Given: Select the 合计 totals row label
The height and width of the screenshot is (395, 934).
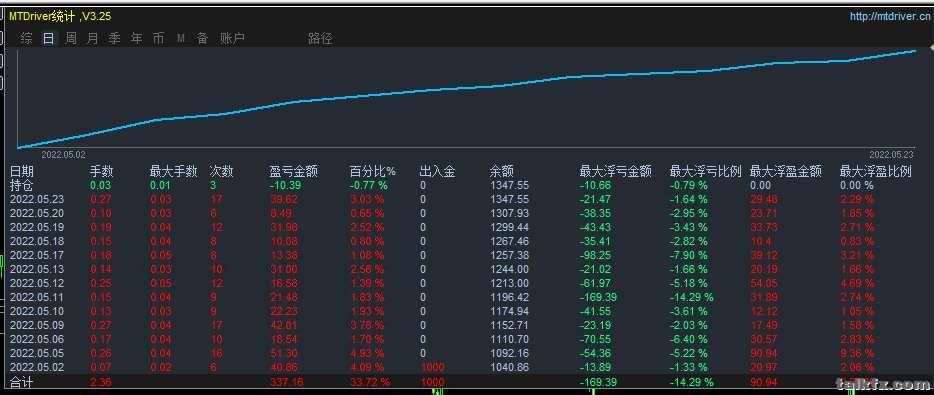Looking at the screenshot, I should point(22,382).
